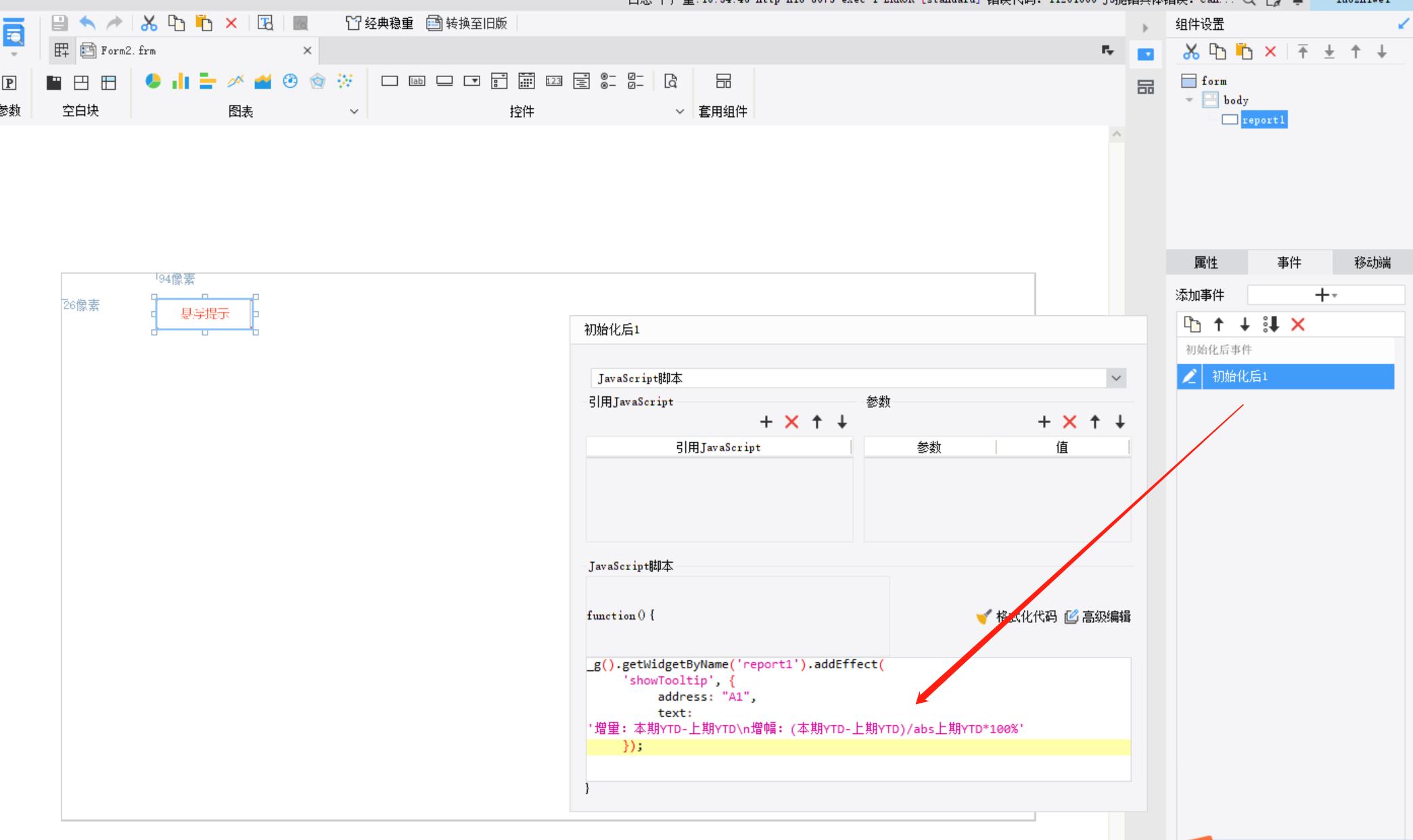Collapse the body tree node

[x=1189, y=100]
